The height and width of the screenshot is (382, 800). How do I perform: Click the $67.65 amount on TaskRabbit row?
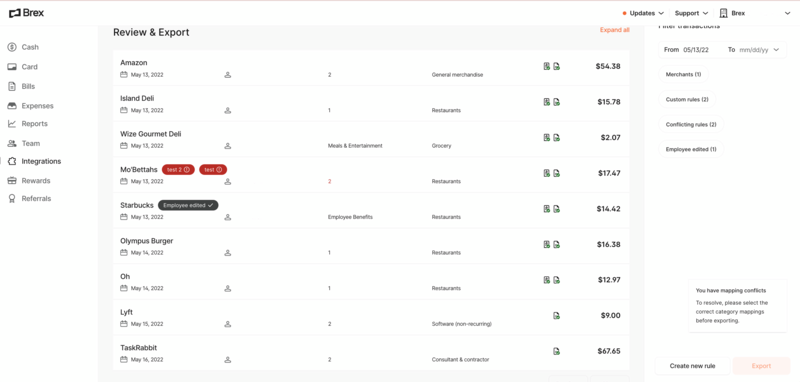(609, 351)
